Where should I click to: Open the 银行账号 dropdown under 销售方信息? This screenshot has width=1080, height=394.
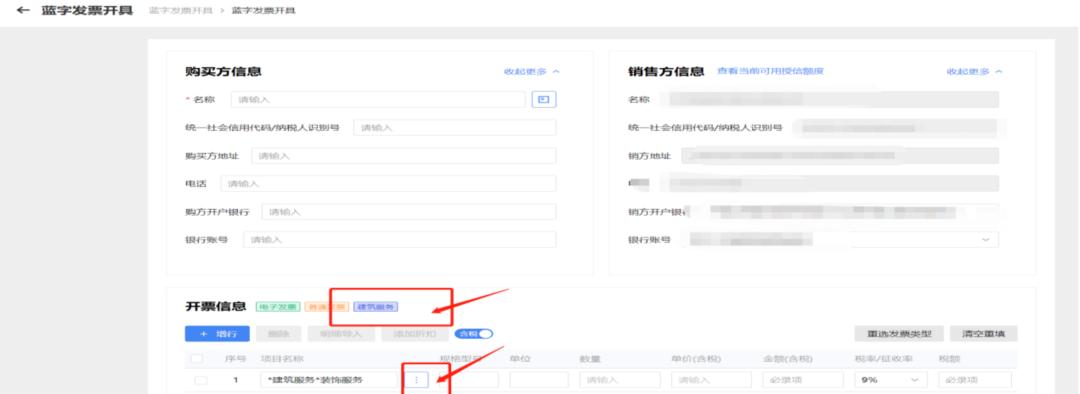point(985,240)
